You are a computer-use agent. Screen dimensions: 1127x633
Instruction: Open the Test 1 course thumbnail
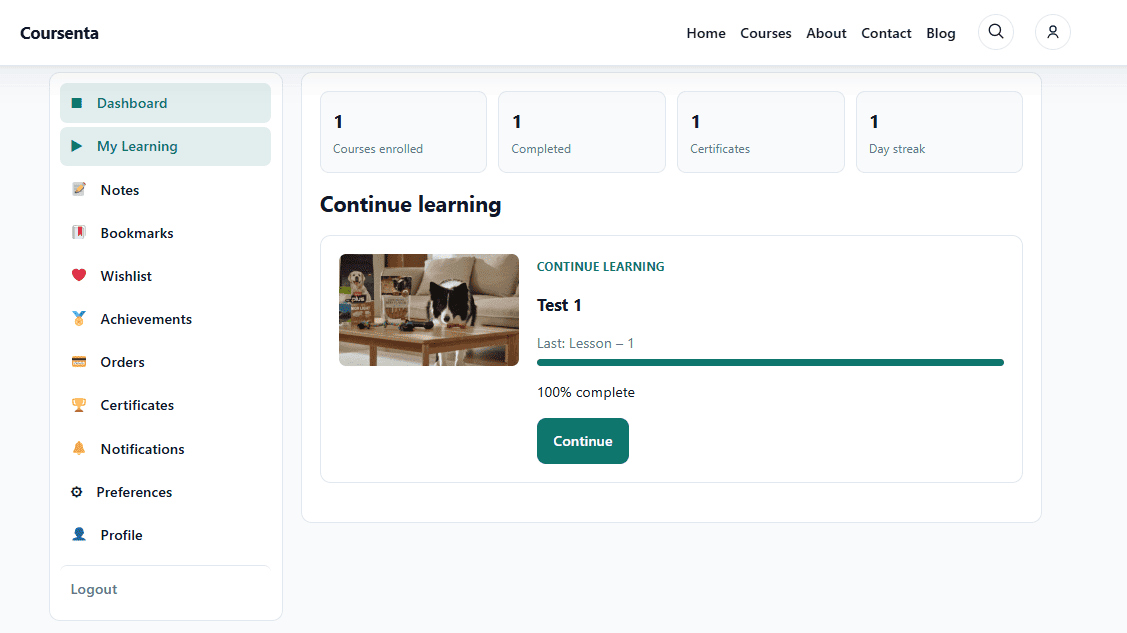[429, 310]
